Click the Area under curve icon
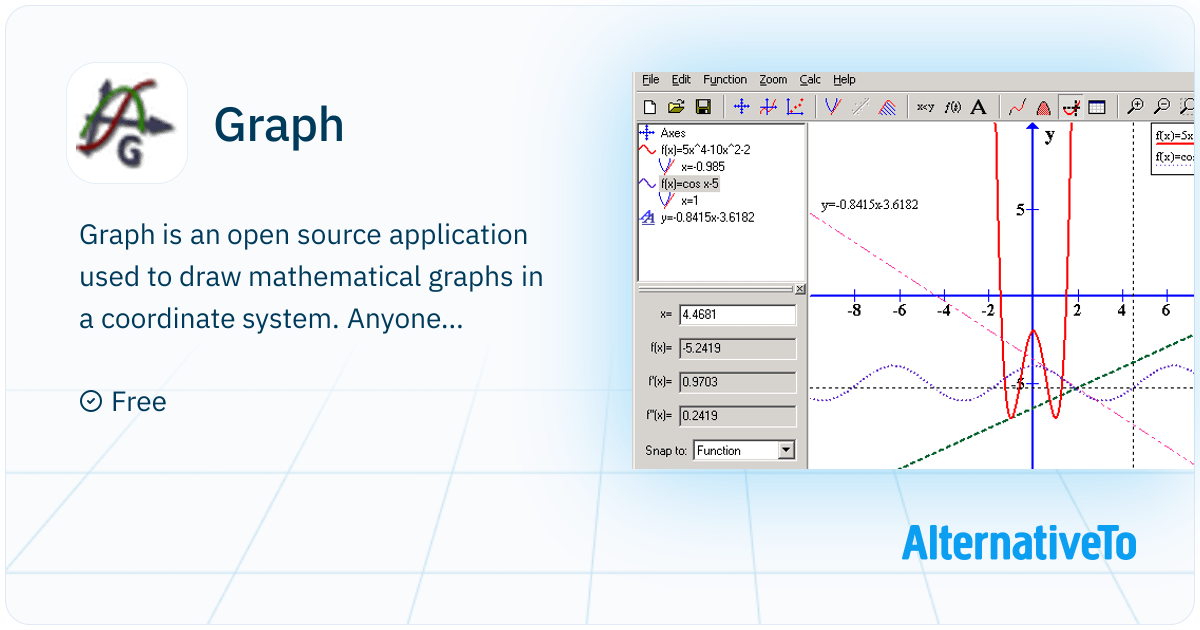1200x630 pixels. 1044,107
